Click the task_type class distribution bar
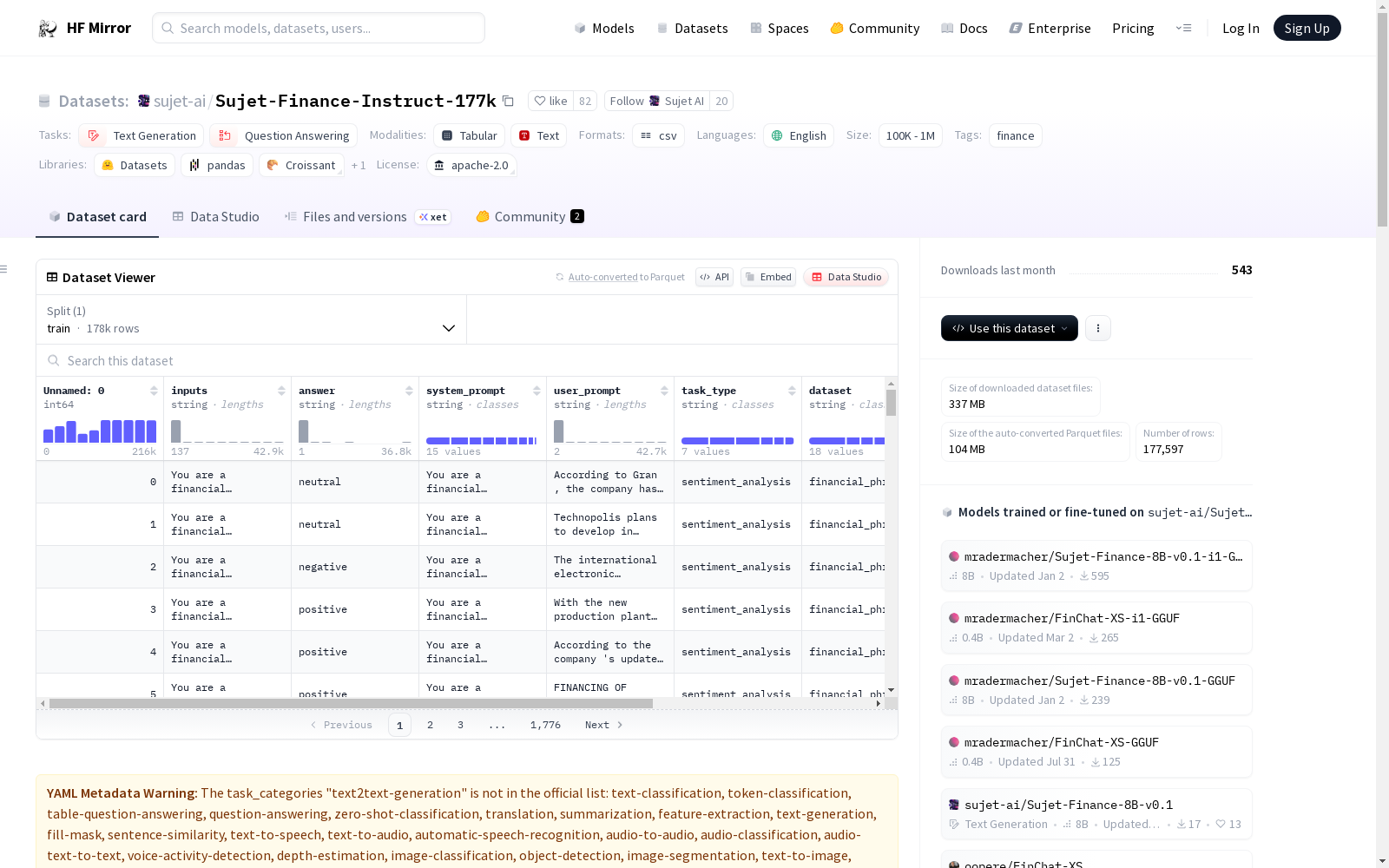1389x868 pixels. click(738, 441)
